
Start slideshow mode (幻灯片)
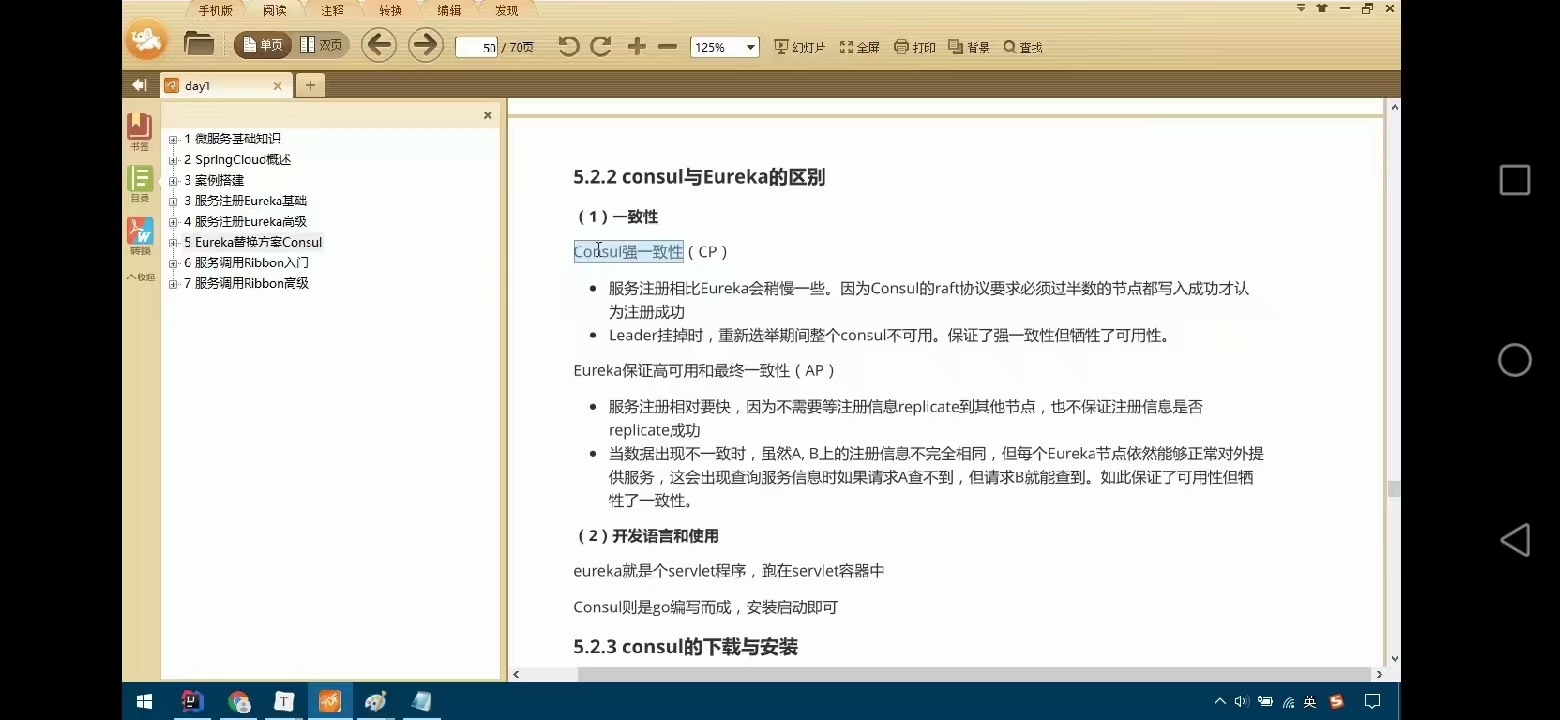(x=799, y=47)
